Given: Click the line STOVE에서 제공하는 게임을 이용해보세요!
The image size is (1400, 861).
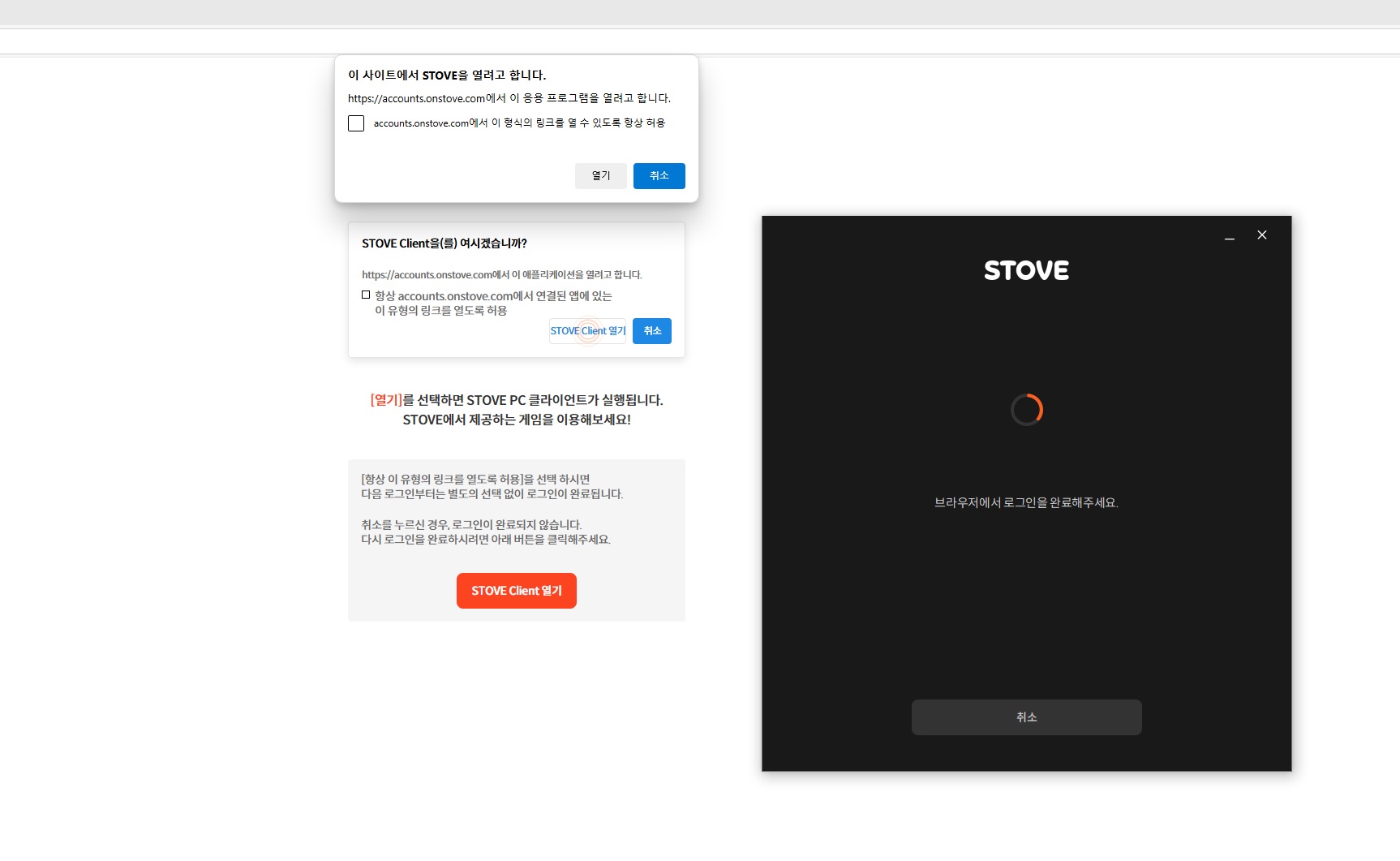Looking at the screenshot, I should (x=517, y=420).
